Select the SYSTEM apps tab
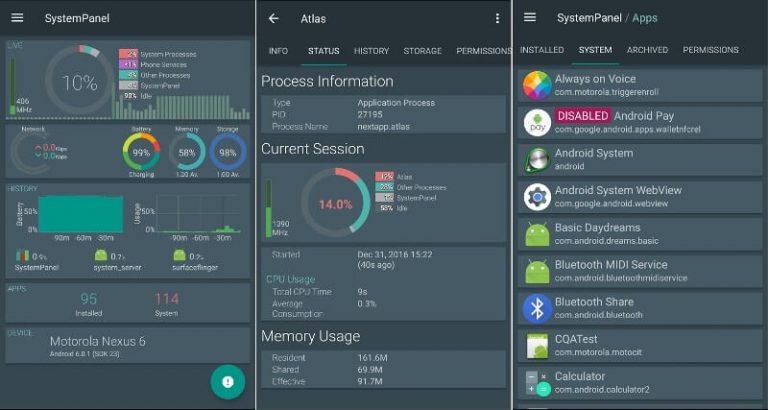768x410 pixels. point(595,50)
